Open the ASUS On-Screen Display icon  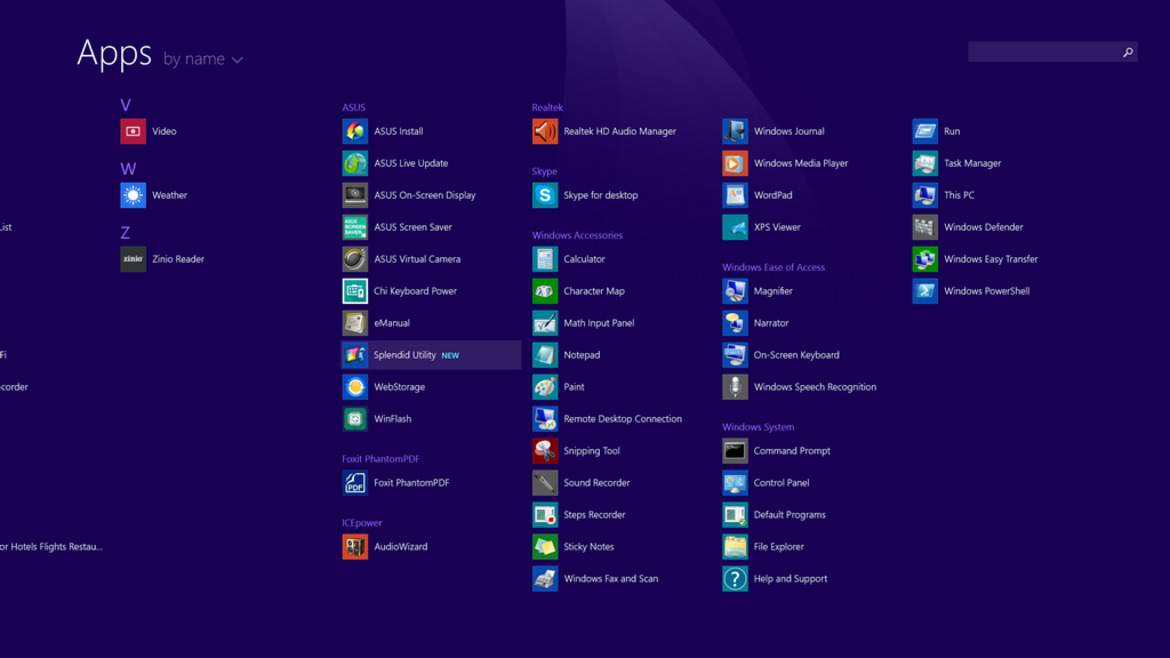tap(355, 195)
